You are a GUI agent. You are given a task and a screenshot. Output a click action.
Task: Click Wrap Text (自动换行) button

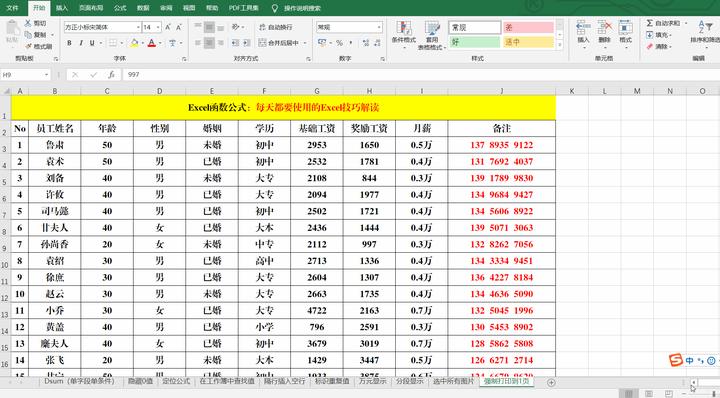pos(276,28)
